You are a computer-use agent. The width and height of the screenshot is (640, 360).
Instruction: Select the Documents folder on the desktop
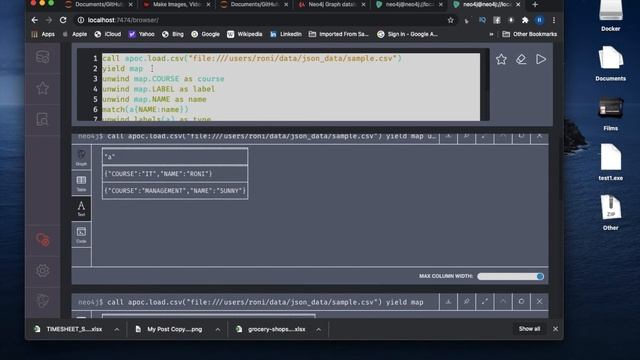pos(611,63)
